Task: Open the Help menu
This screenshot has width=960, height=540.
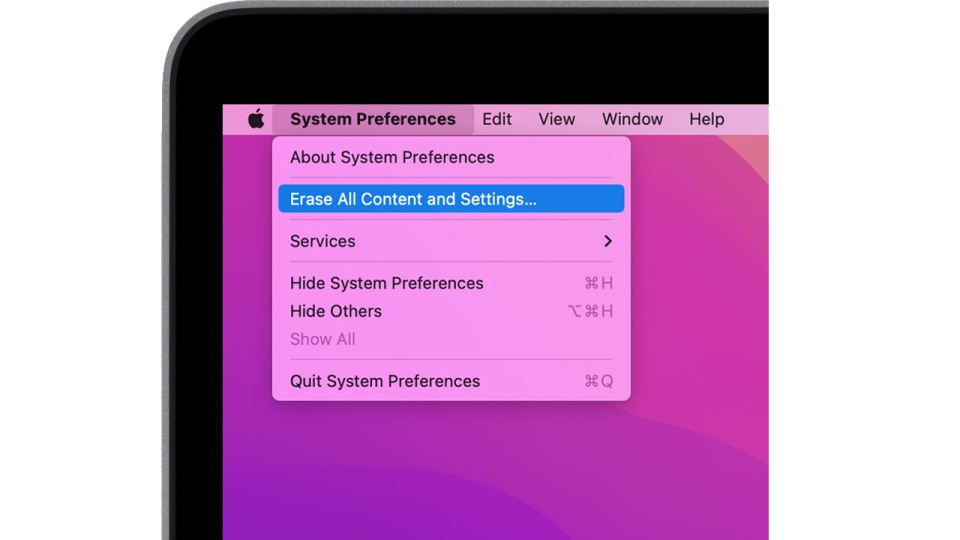Action: 706,119
